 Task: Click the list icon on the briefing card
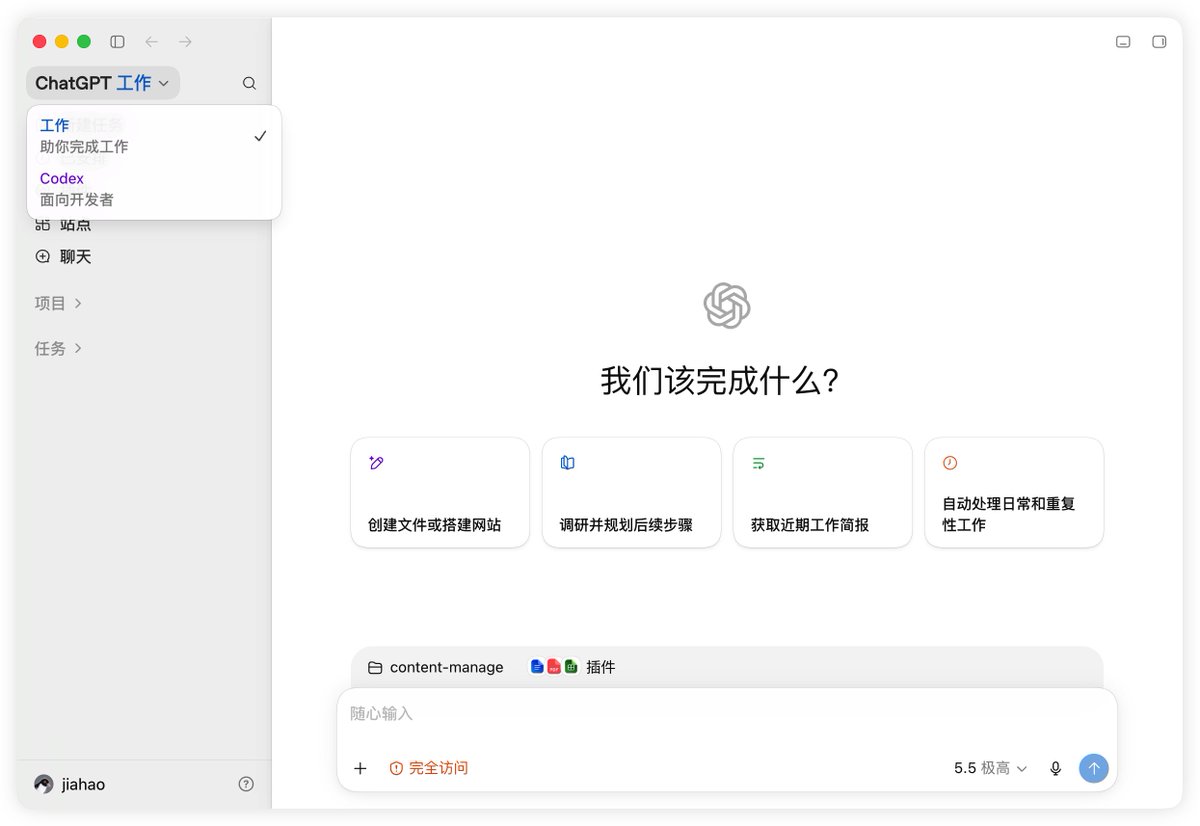tap(759, 463)
